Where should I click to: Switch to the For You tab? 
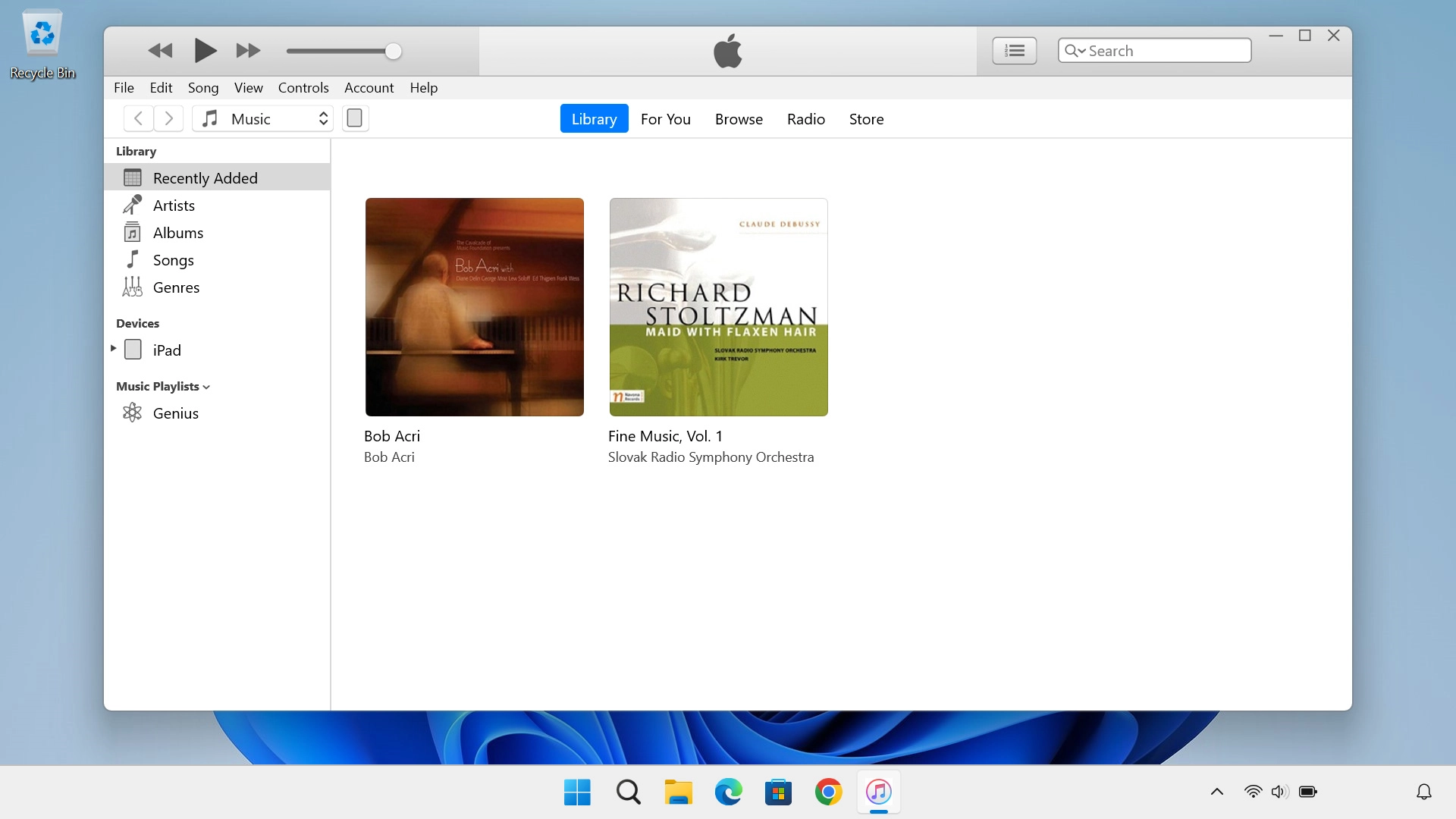tap(665, 119)
